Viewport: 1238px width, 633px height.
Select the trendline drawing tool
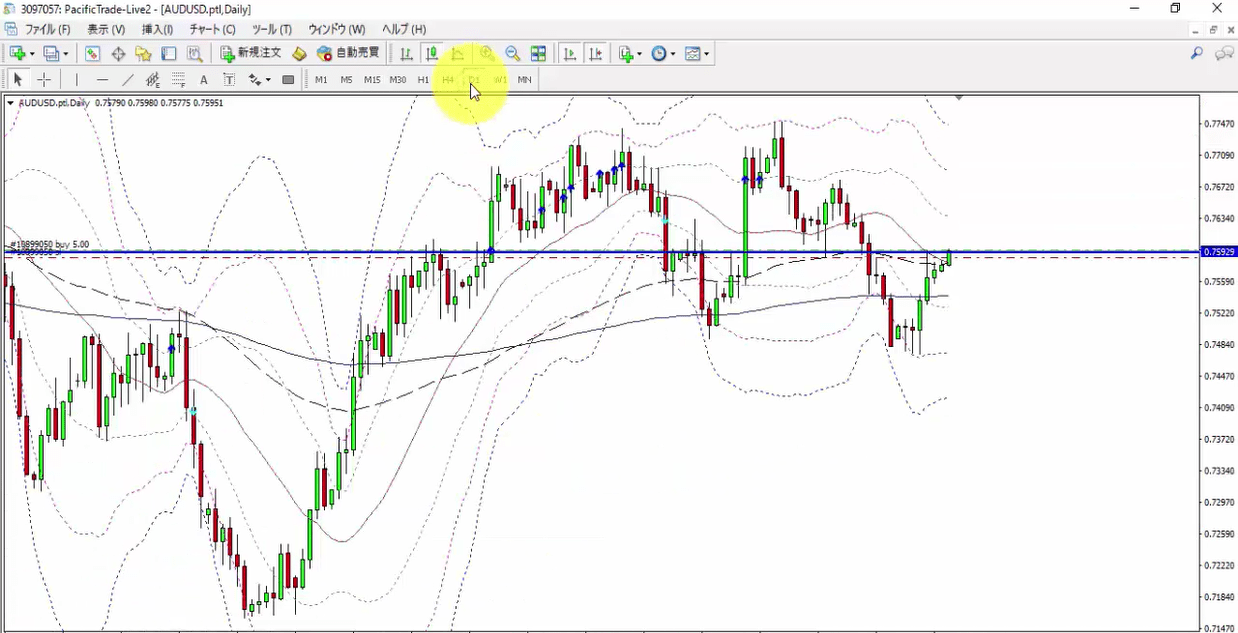[128, 79]
